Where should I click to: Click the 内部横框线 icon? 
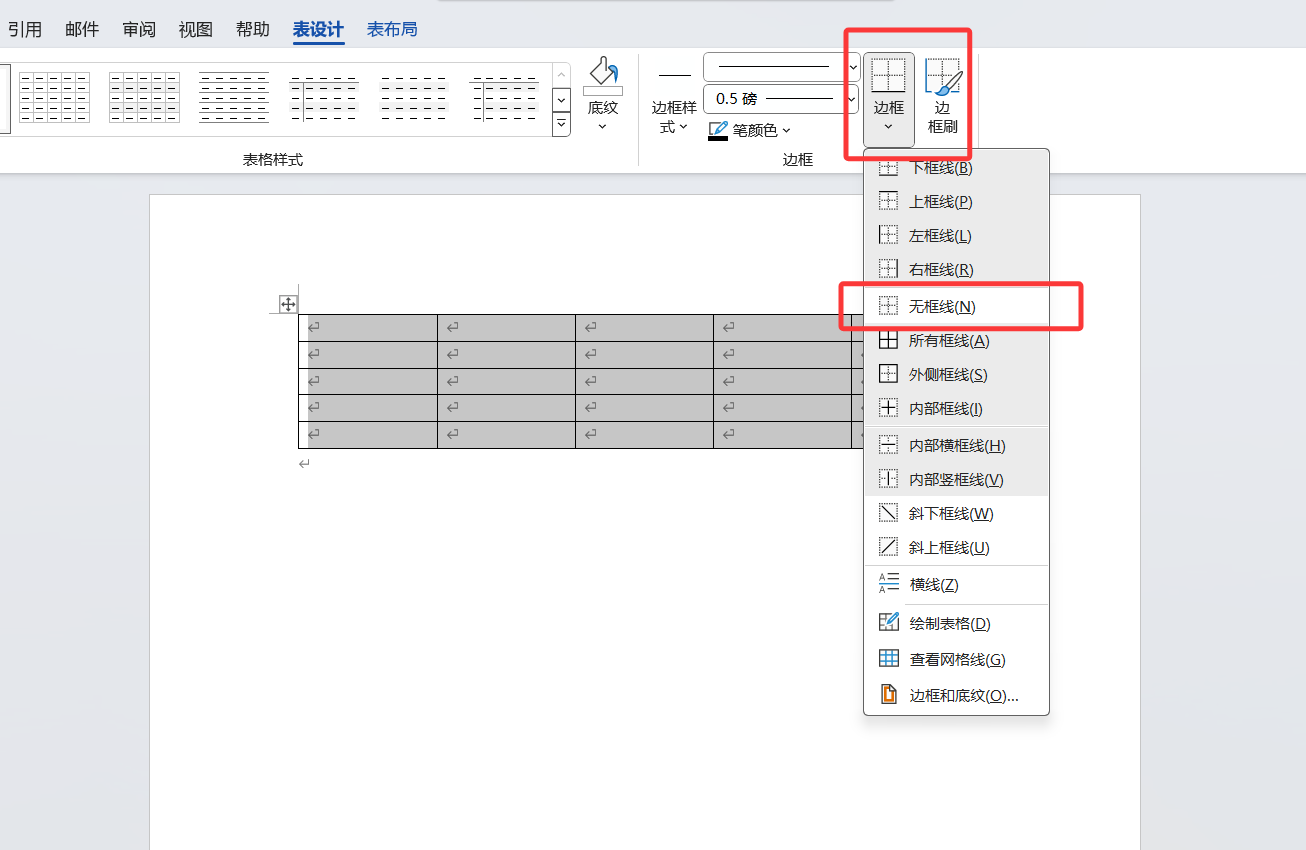[888, 446]
